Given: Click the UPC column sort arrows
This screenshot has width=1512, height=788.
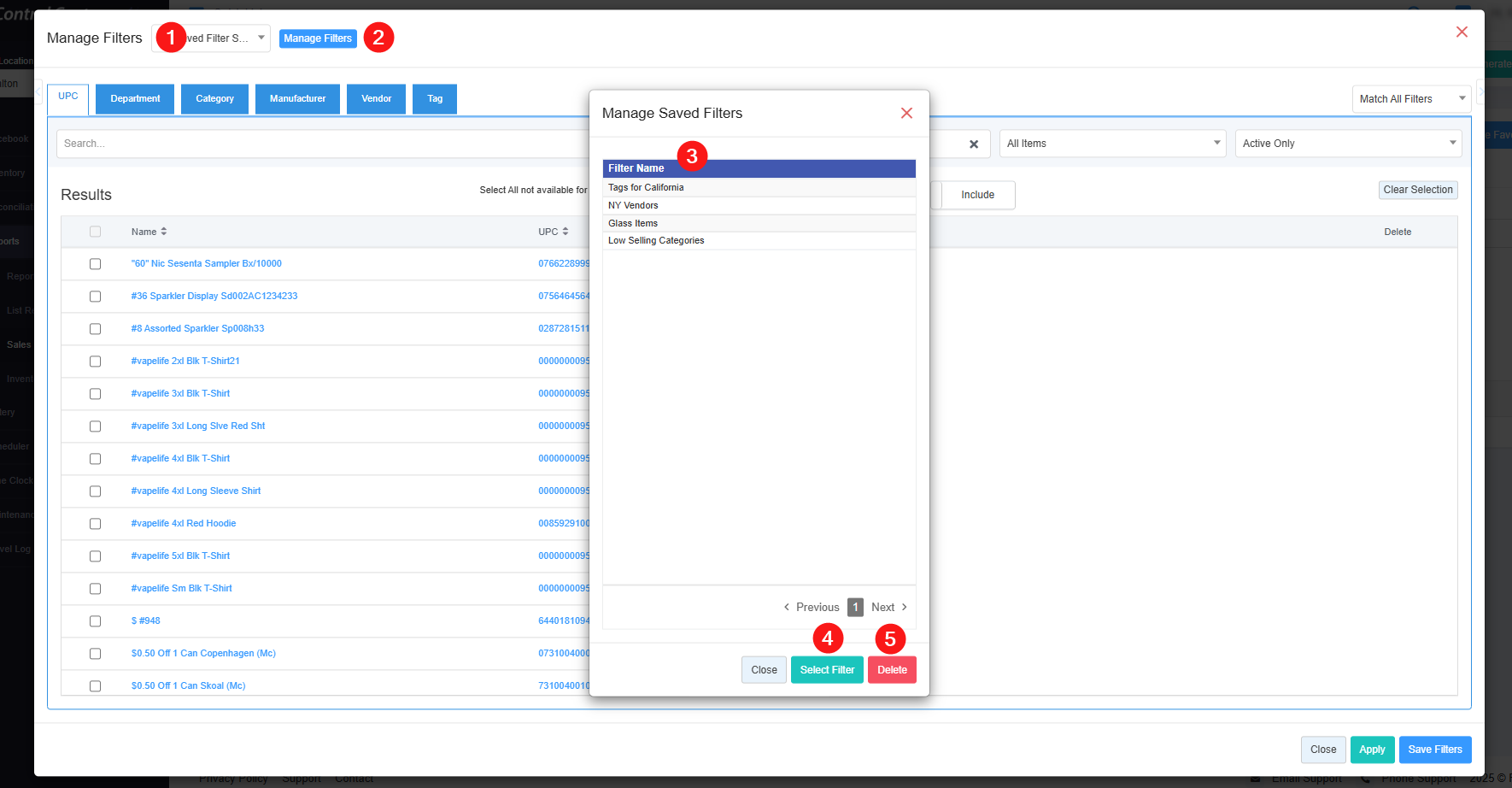Looking at the screenshot, I should tap(565, 232).
